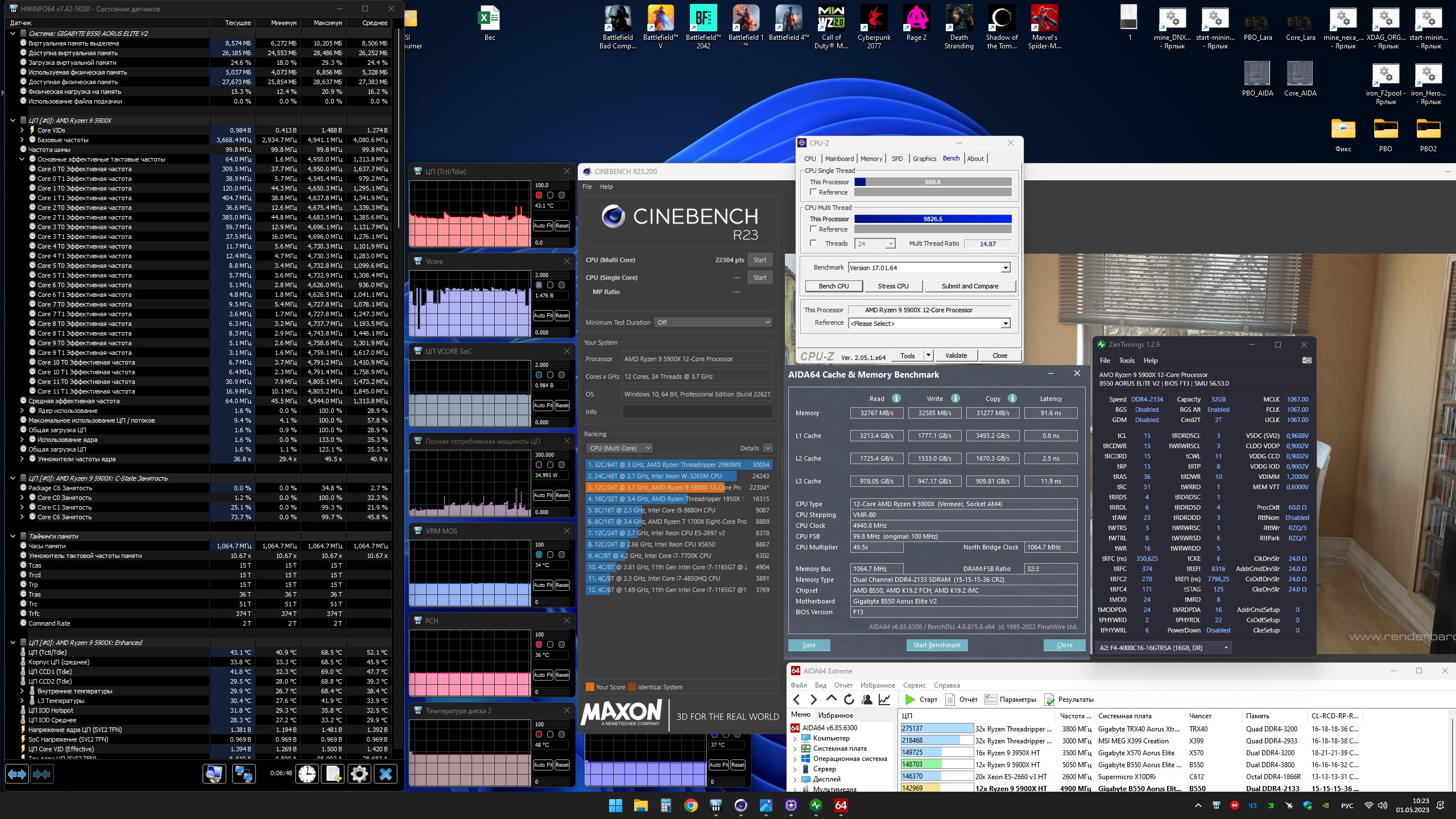Click Stress CPU button in CPU-Z
1456x819 pixels.
893,286
